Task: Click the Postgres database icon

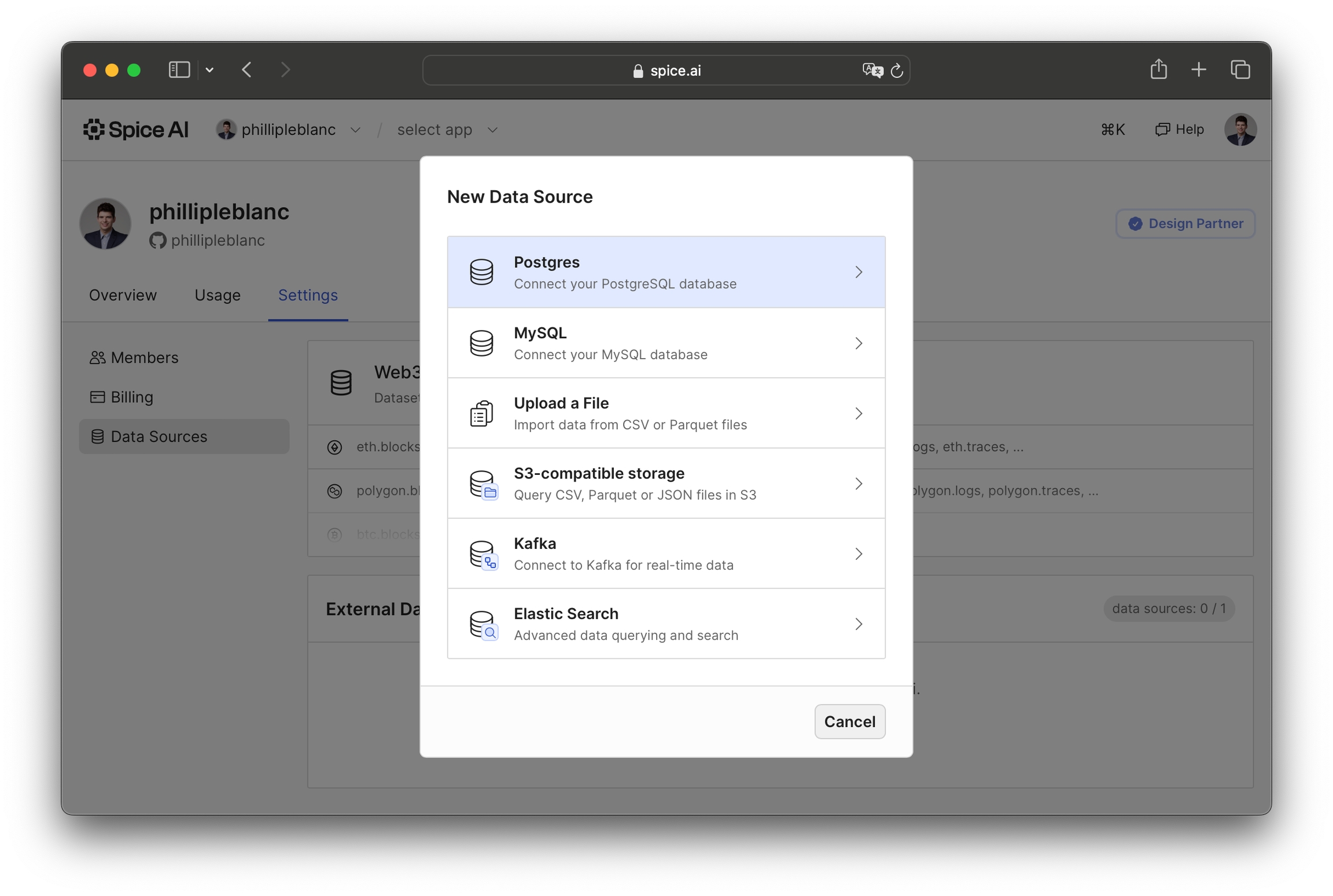Action: [481, 272]
